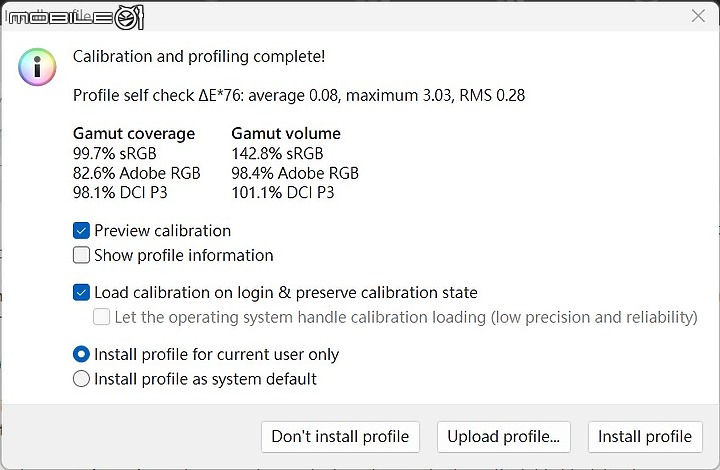
Task: Click the Gamut coverage heading
Action: coord(134,134)
